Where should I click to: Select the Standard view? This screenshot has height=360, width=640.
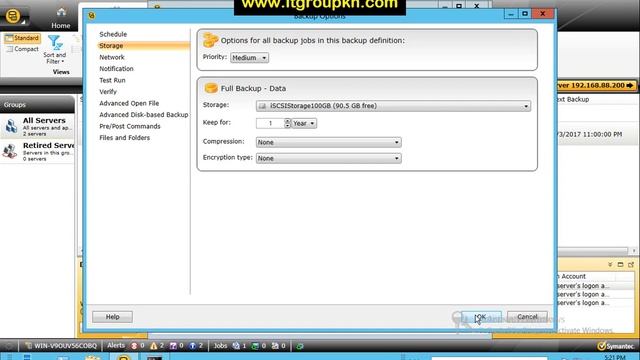coord(22,38)
